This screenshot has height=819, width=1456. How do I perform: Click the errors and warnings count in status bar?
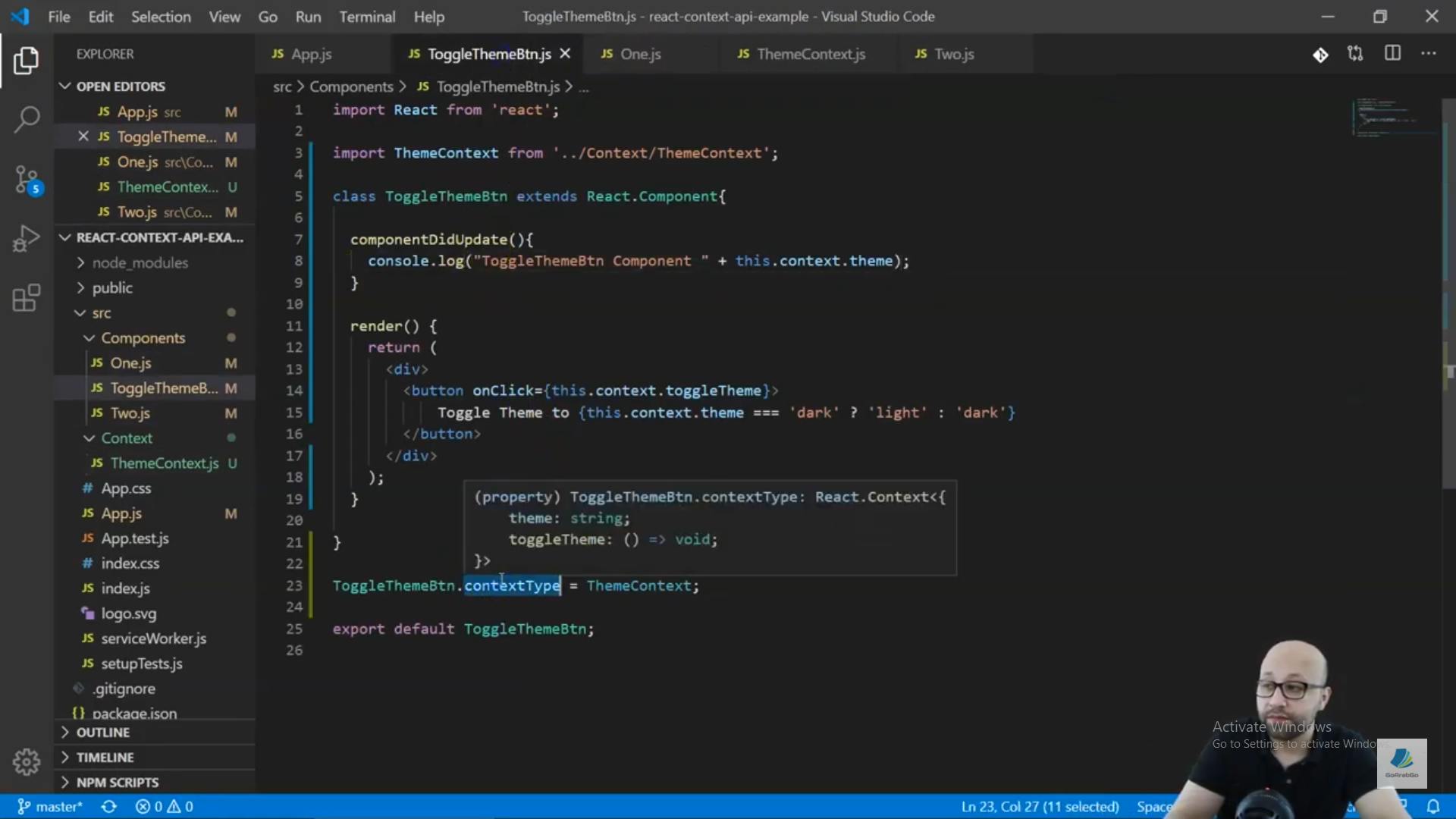click(165, 807)
